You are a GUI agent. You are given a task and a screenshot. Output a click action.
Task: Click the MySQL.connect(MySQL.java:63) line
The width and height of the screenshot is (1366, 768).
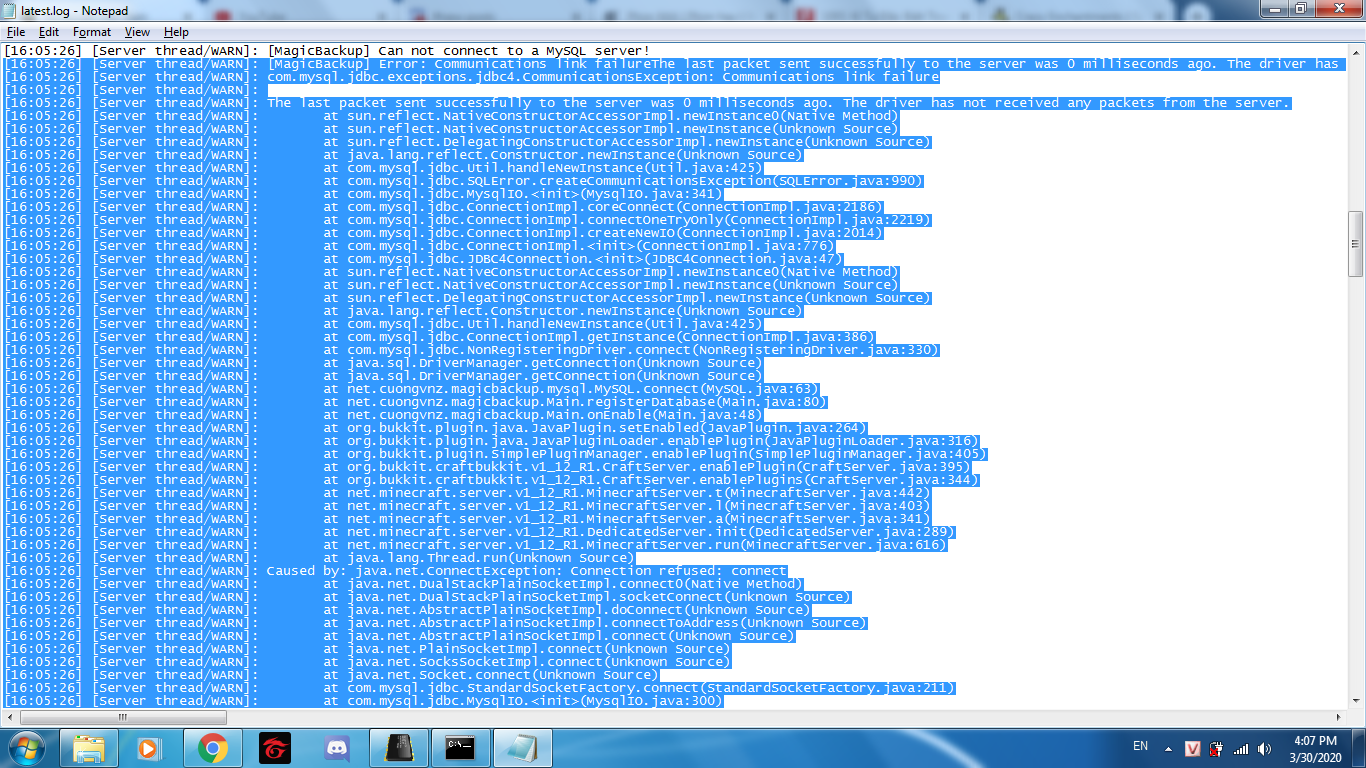413,389
